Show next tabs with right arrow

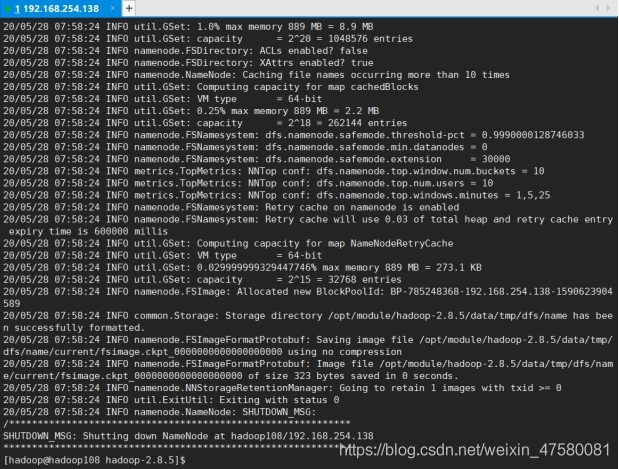608,8
